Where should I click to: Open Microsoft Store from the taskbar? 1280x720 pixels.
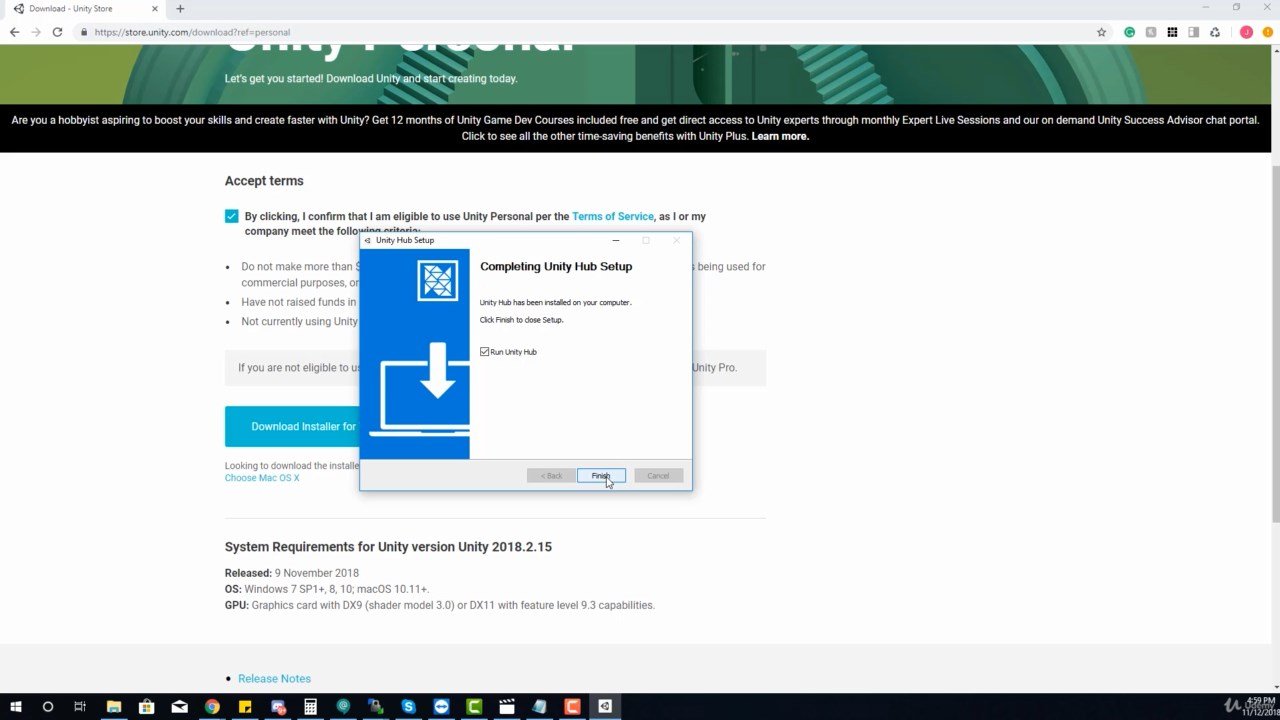[x=146, y=706]
